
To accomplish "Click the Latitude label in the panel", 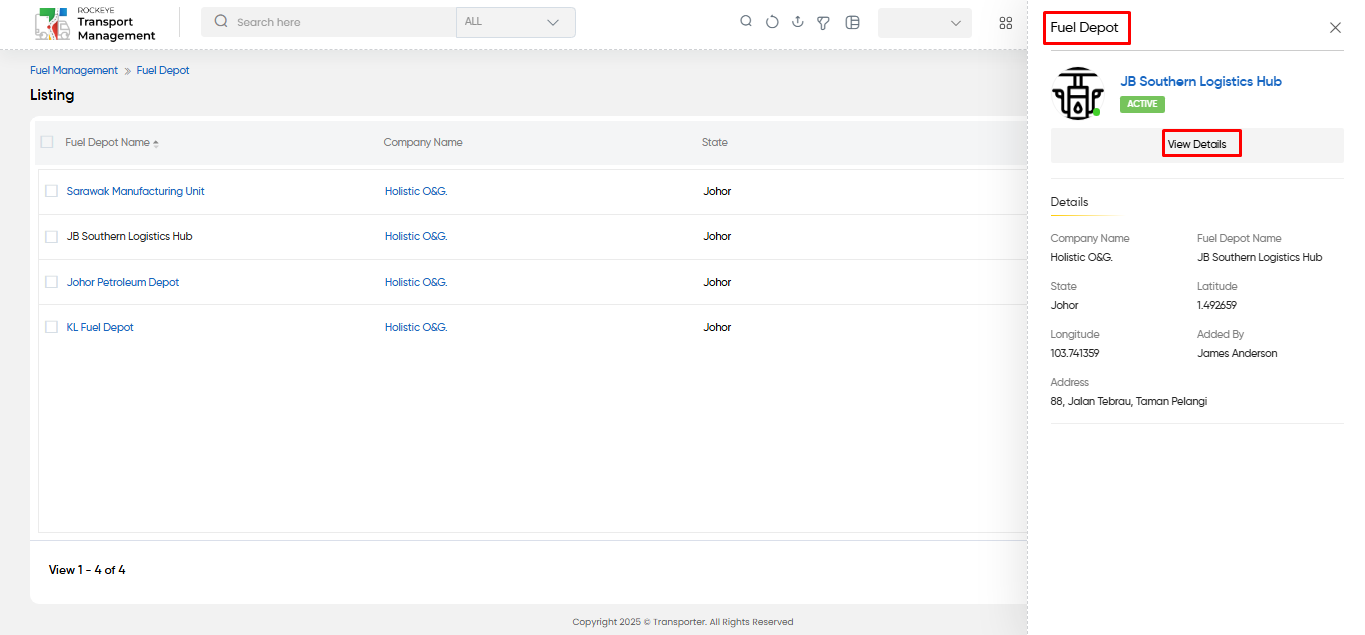I will (x=1217, y=287).
